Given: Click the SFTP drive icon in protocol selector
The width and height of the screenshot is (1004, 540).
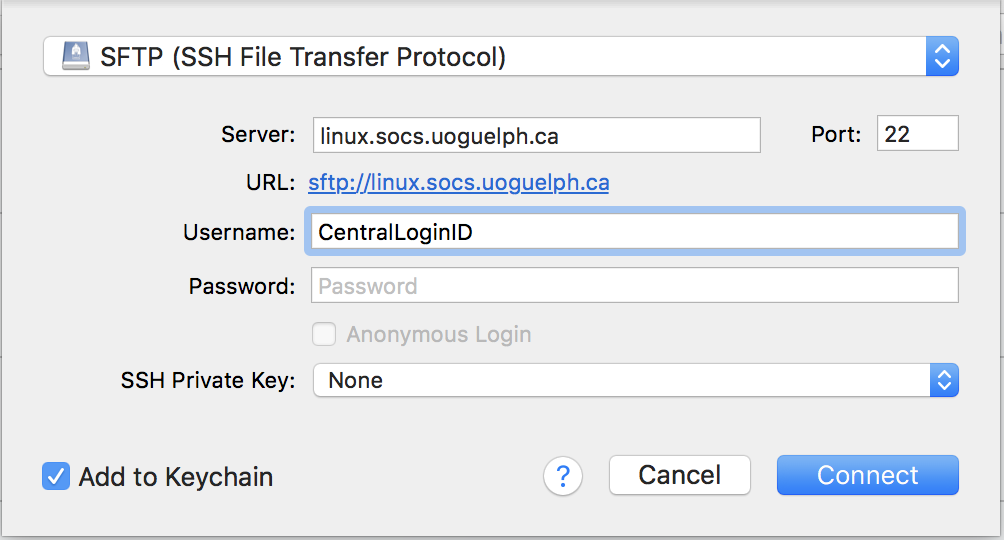Looking at the screenshot, I should pos(76,56).
